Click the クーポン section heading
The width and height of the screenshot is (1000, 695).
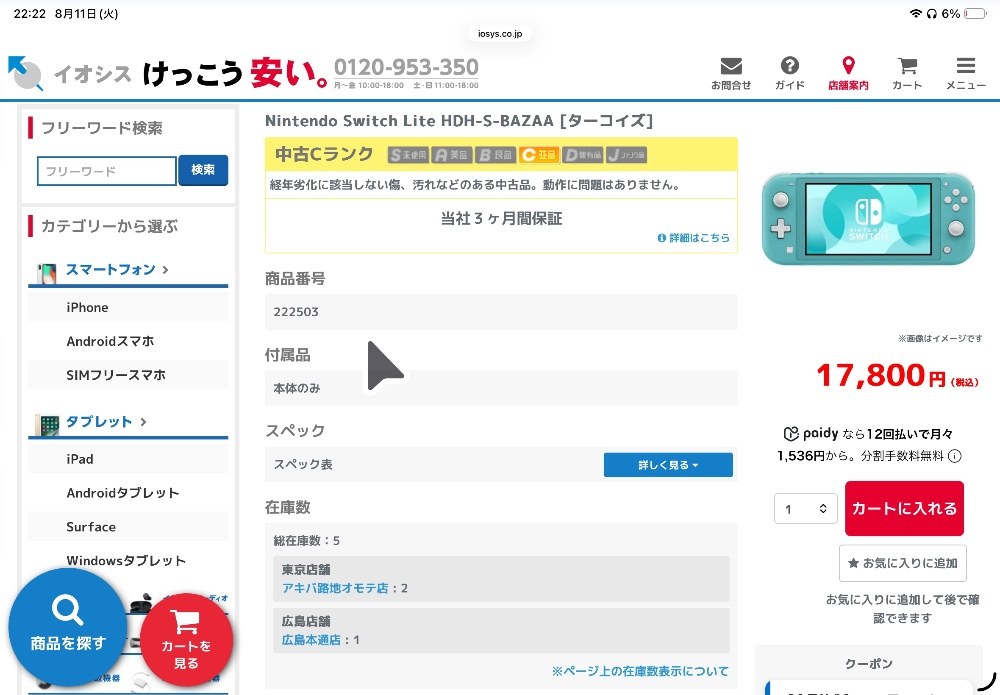tap(869, 664)
